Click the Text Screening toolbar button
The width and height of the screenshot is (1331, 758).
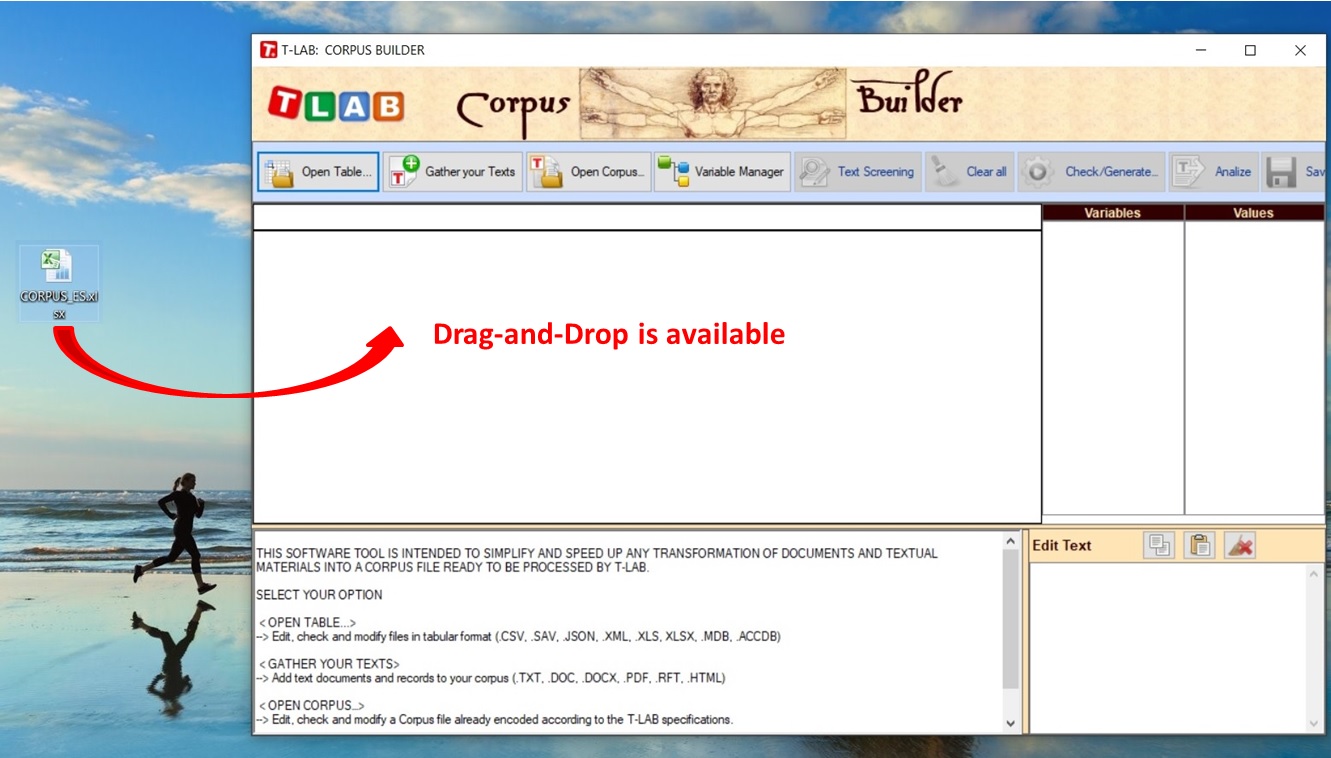[x=857, y=171]
